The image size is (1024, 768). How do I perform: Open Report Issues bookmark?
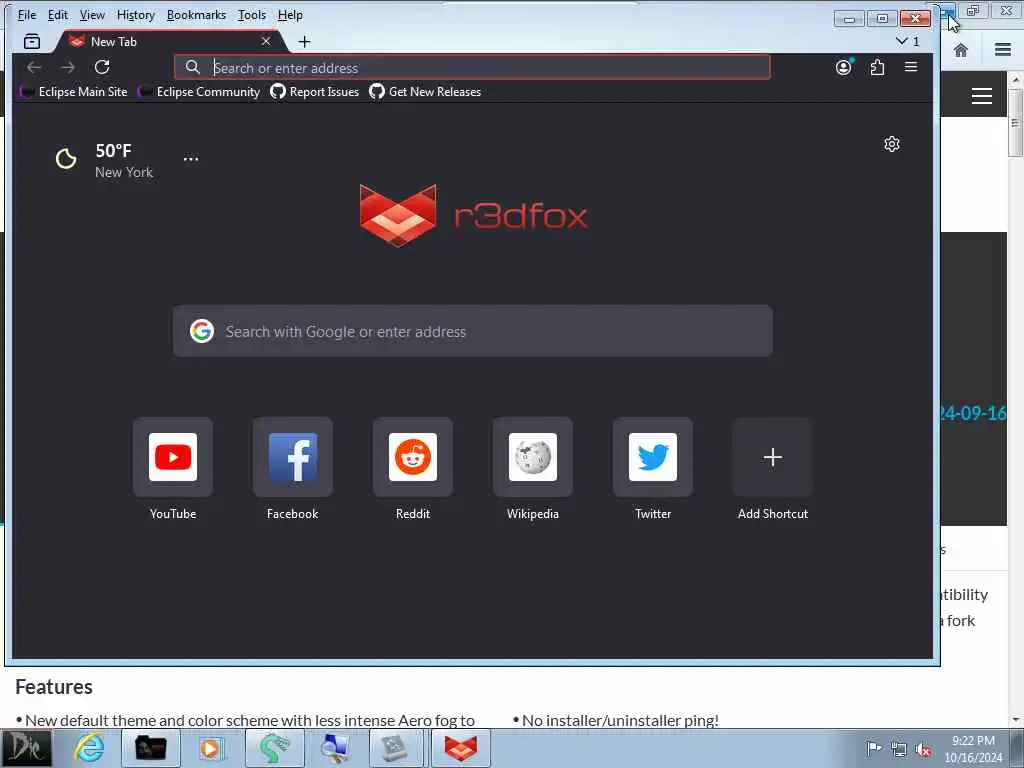coord(315,92)
